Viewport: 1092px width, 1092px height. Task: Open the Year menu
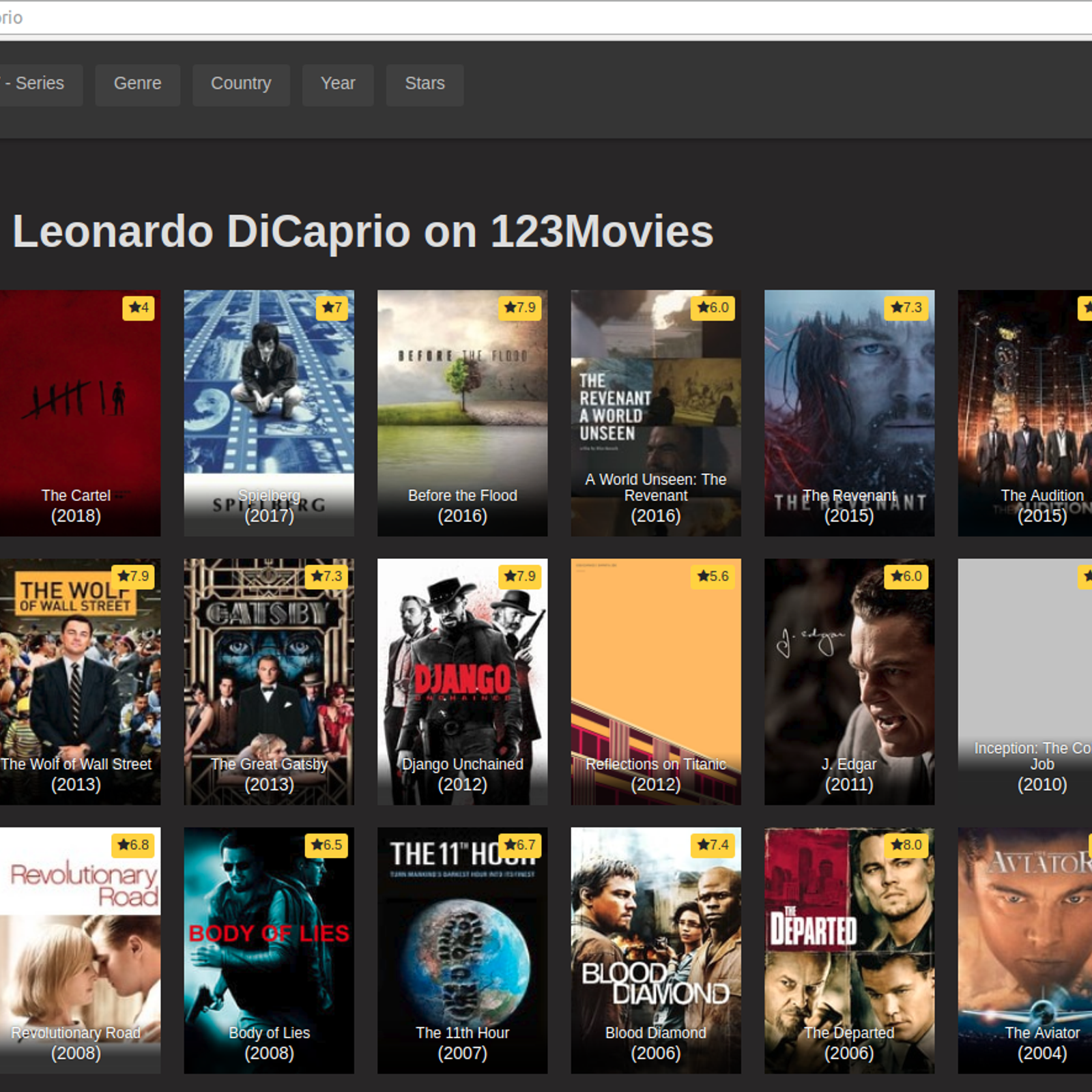pos(338,85)
